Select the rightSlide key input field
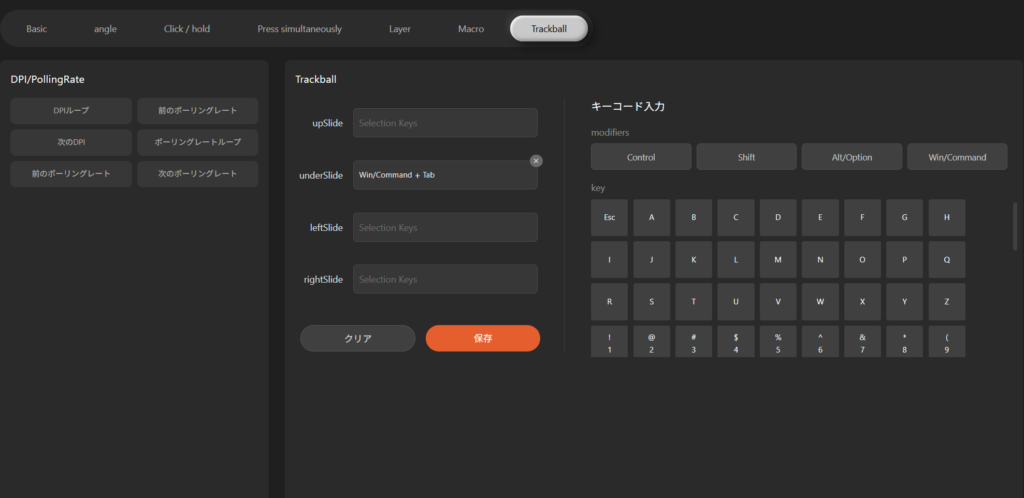This screenshot has width=1024, height=498. tap(445, 279)
